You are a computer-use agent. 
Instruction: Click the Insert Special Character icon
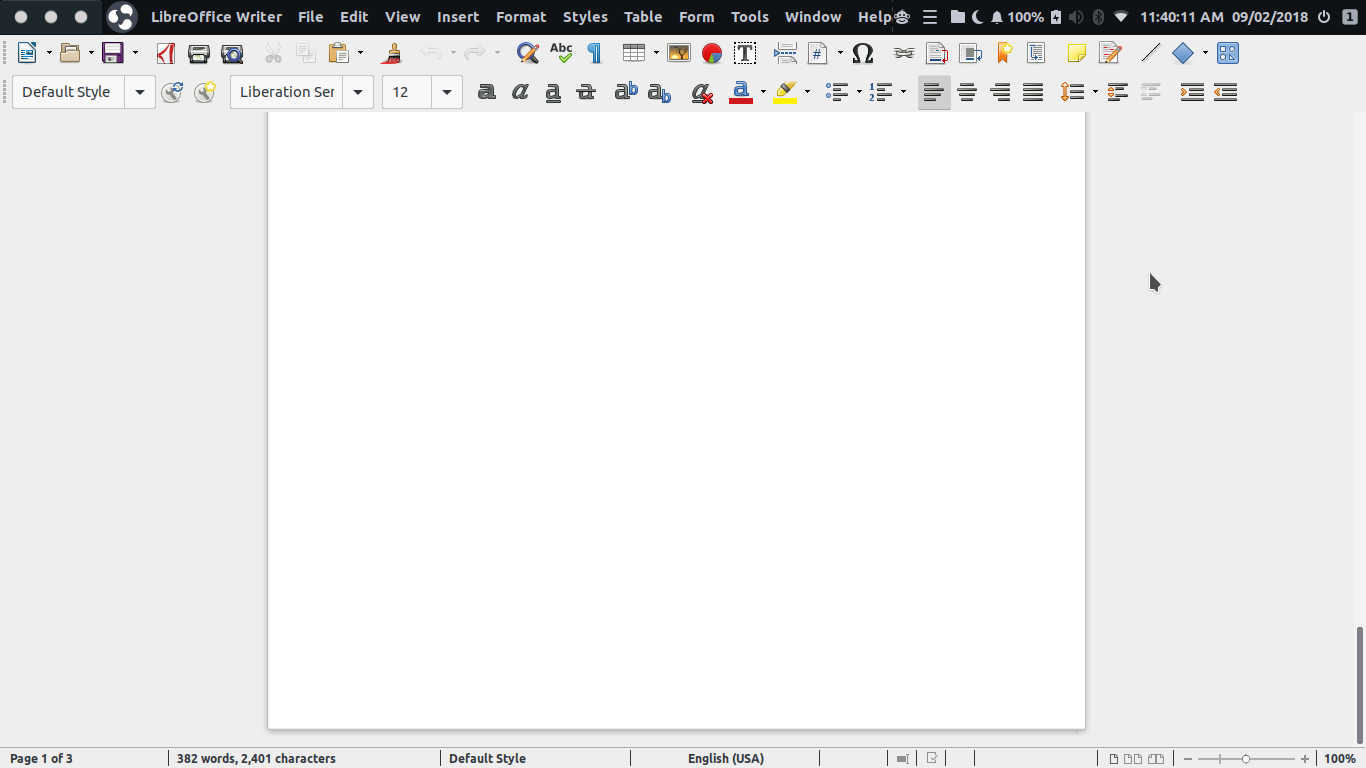tap(862, 53)
